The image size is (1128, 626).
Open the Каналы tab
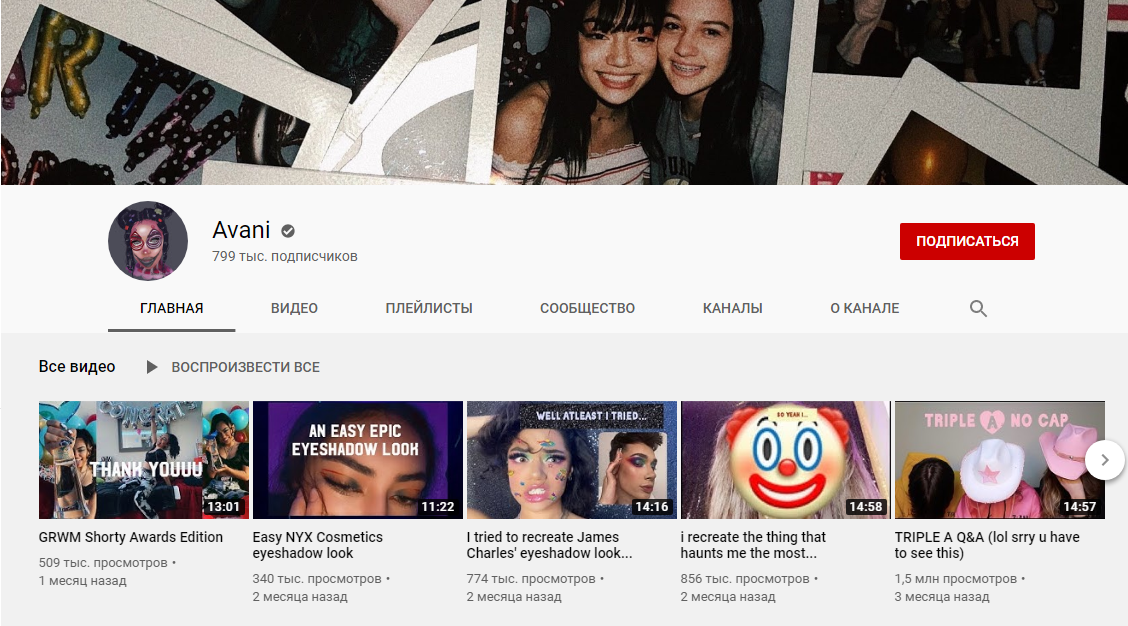pyautogui.click(x=732, y=308)
